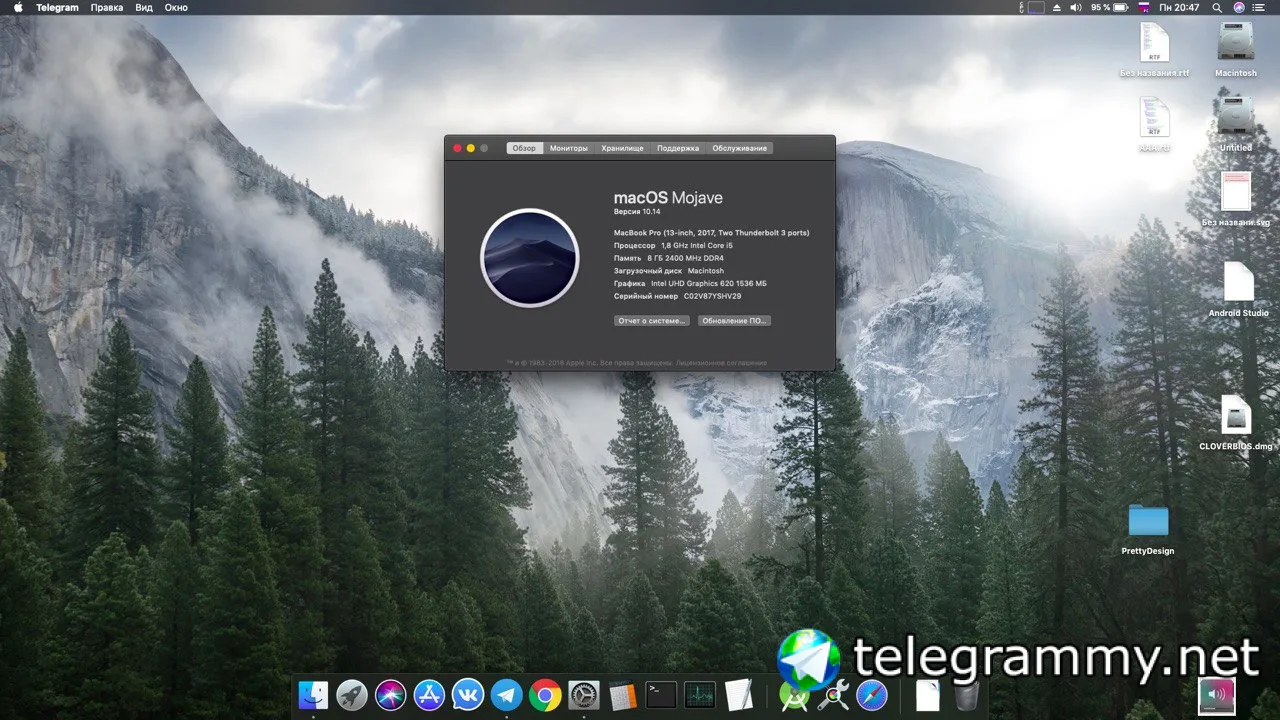Click the Обновление ПО button
The image size is (1280, 720).
[x=734, y=321]
